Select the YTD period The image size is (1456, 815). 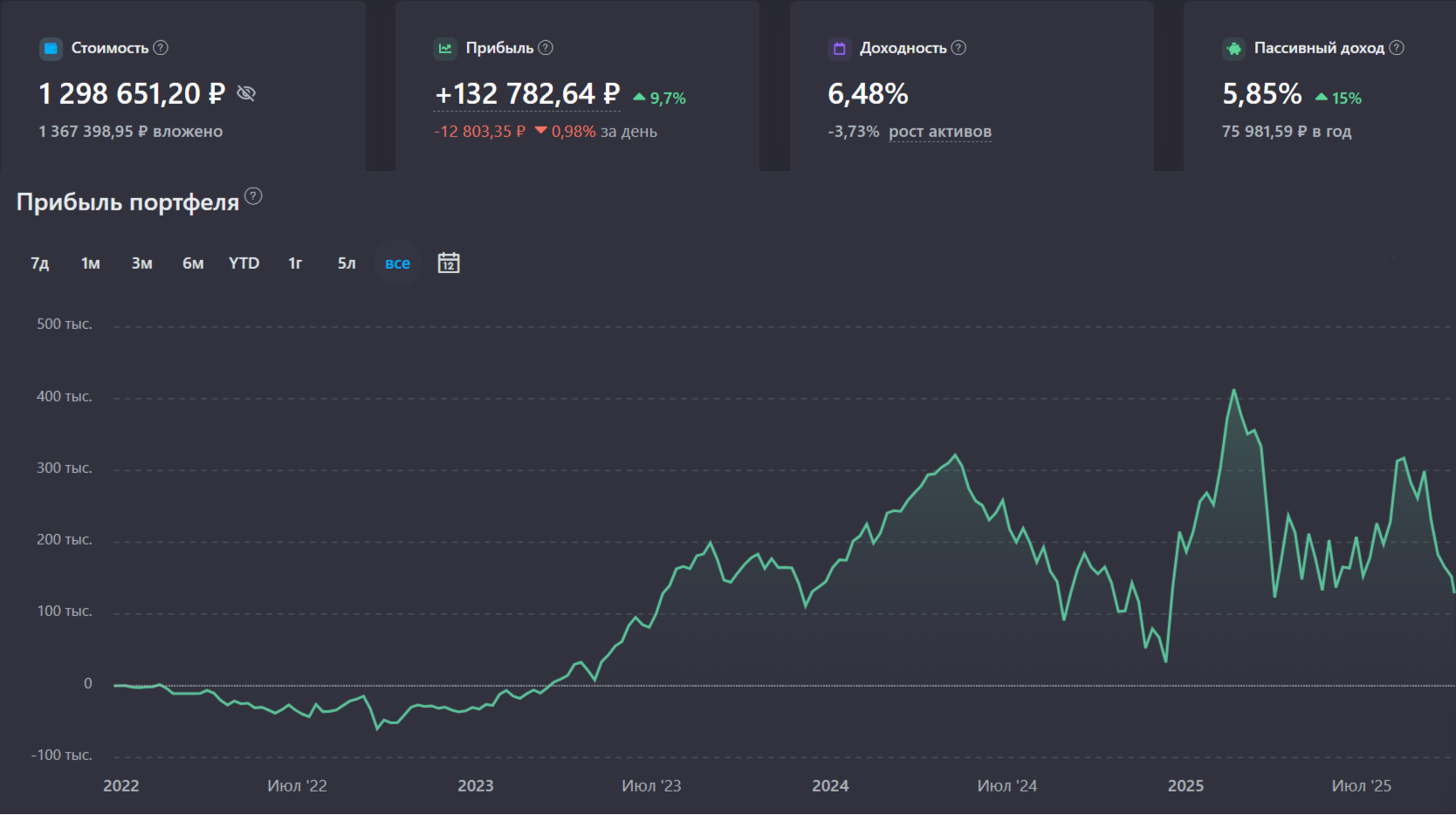click(244, 264)
